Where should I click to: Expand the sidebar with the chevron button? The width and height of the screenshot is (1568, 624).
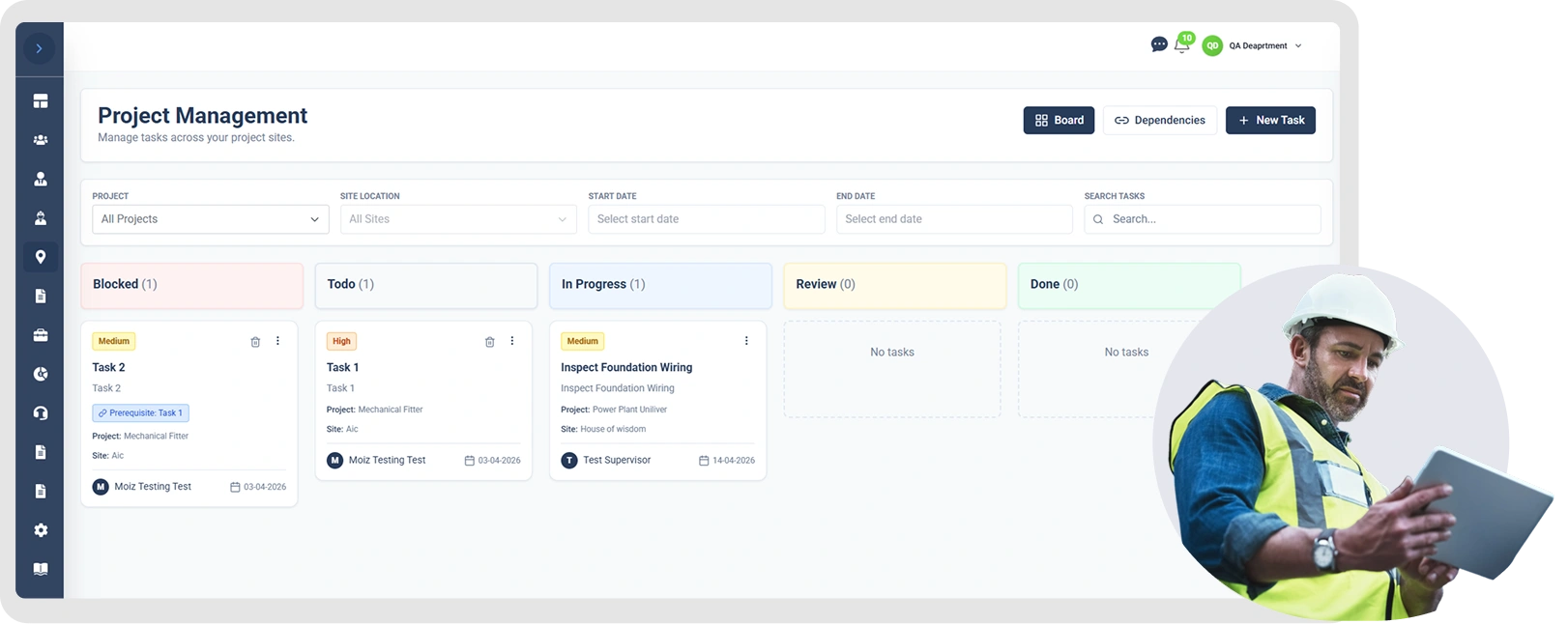[40, 48]
